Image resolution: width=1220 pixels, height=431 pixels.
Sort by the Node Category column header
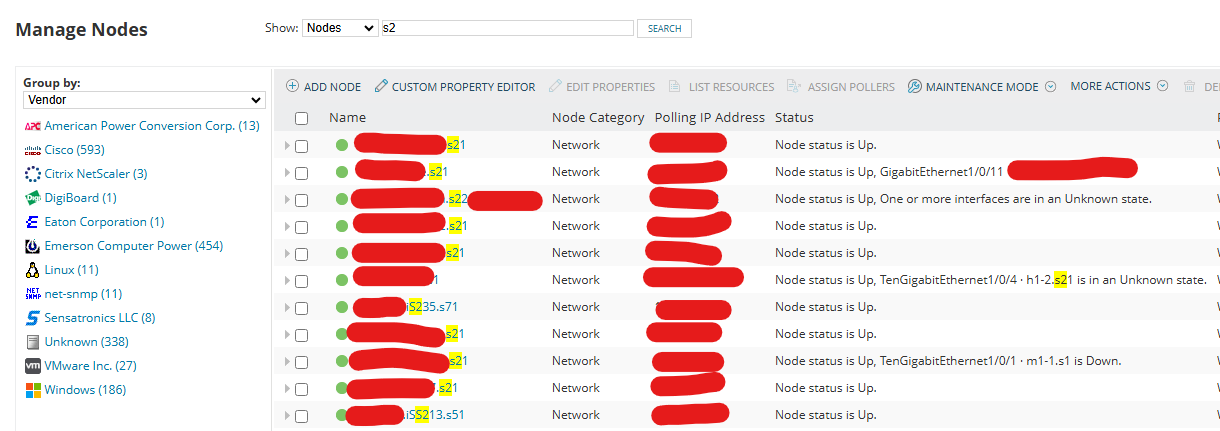pyautogui.click(x=598, y=118)
